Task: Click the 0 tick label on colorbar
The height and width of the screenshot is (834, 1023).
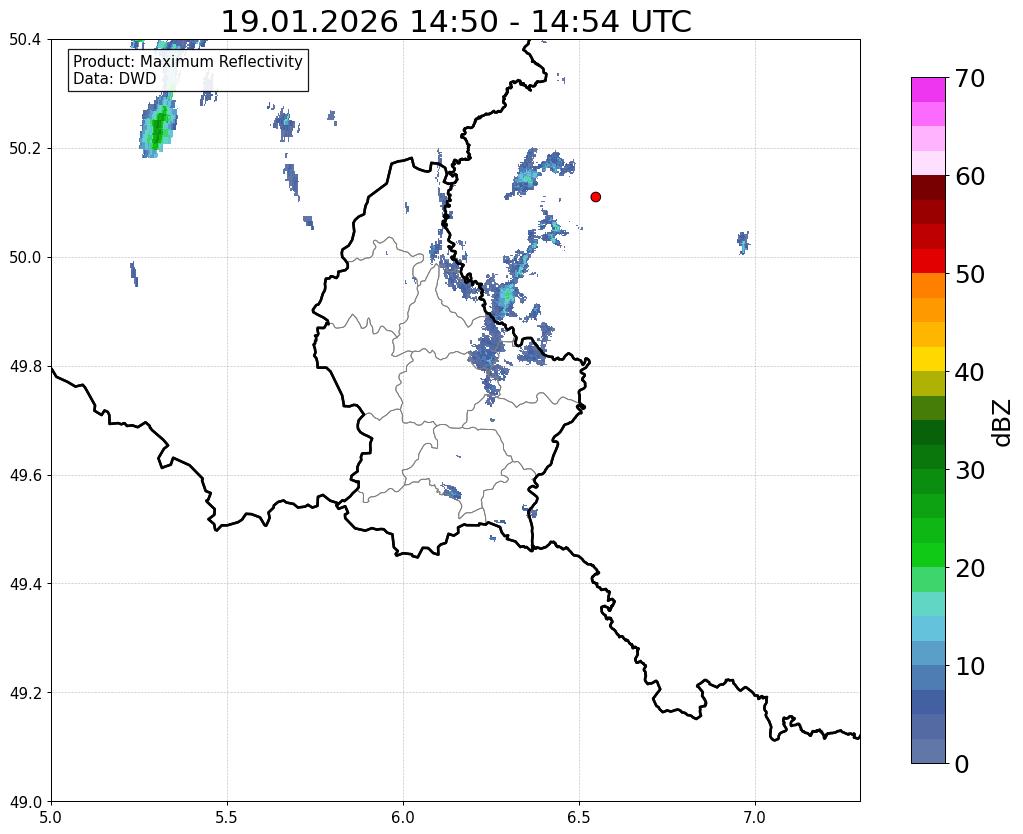Action: pyautogui.click(x=962, y=764)
